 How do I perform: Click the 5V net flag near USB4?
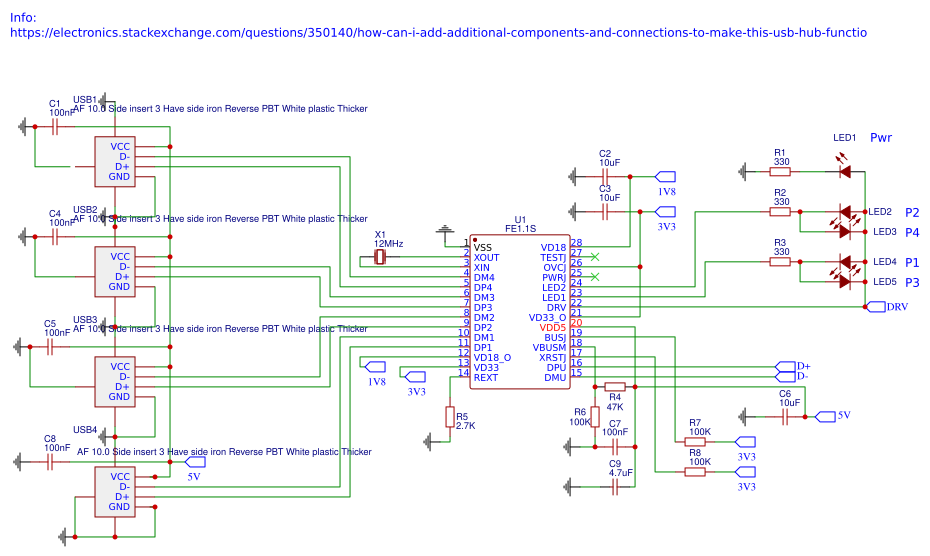click(x=195, y=462)
